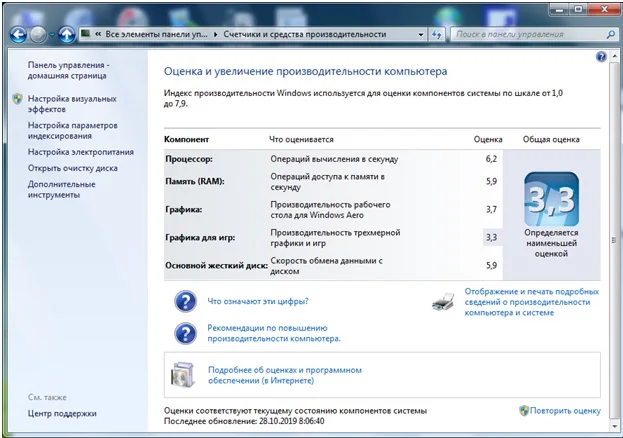Click the vertical scrollbar thumb
623x438 pixels.
click(614, 240)
